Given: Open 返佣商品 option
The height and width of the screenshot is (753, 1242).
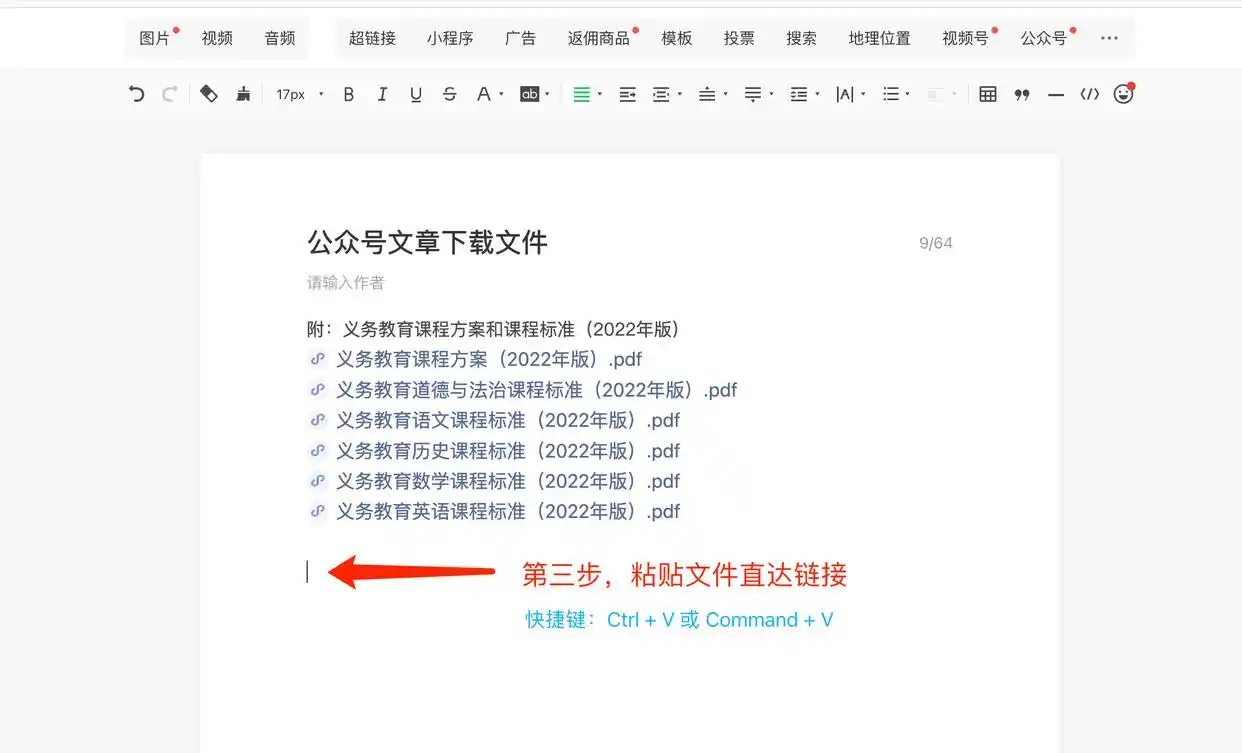Looking at the screenshot, I should (x=599, y=38).
